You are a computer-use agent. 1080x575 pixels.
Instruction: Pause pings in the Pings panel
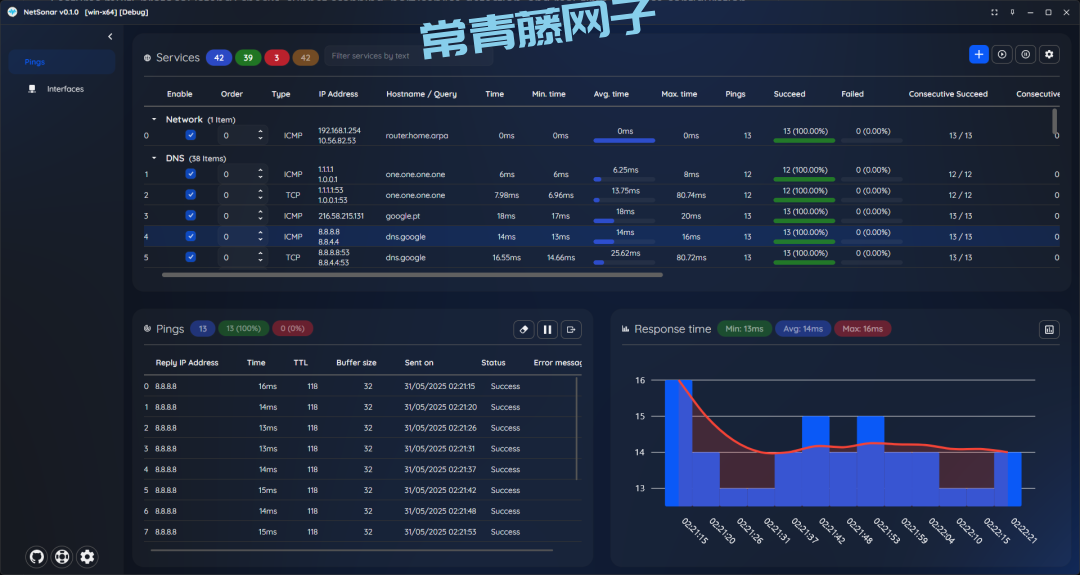click(547, 329)
